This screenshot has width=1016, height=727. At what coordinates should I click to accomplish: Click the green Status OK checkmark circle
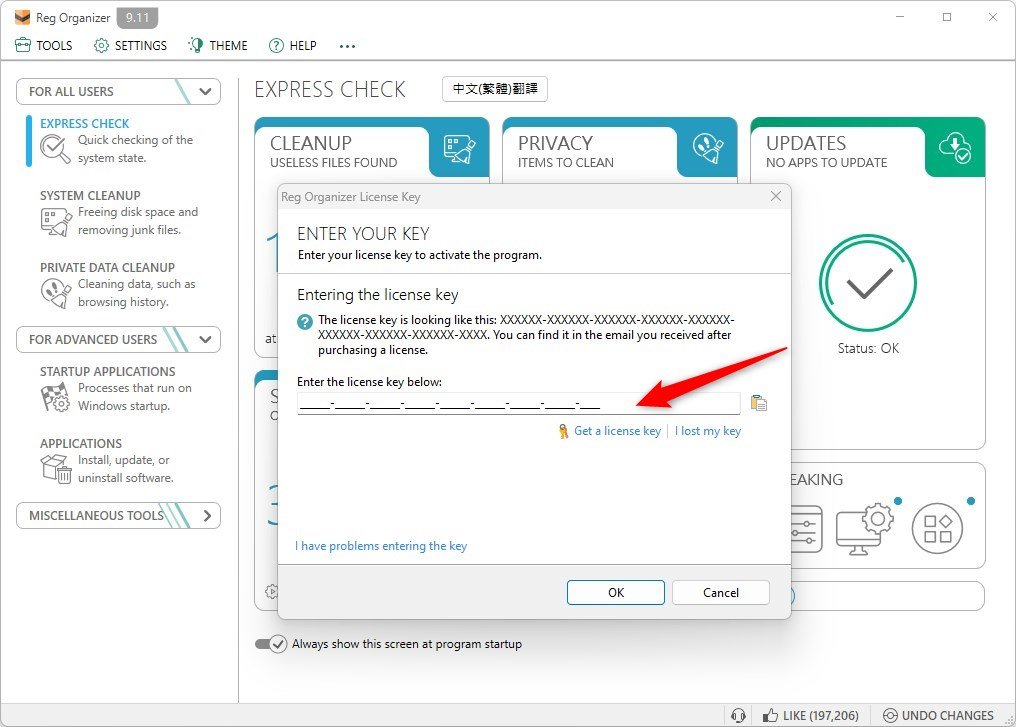[x=868, y=283]
